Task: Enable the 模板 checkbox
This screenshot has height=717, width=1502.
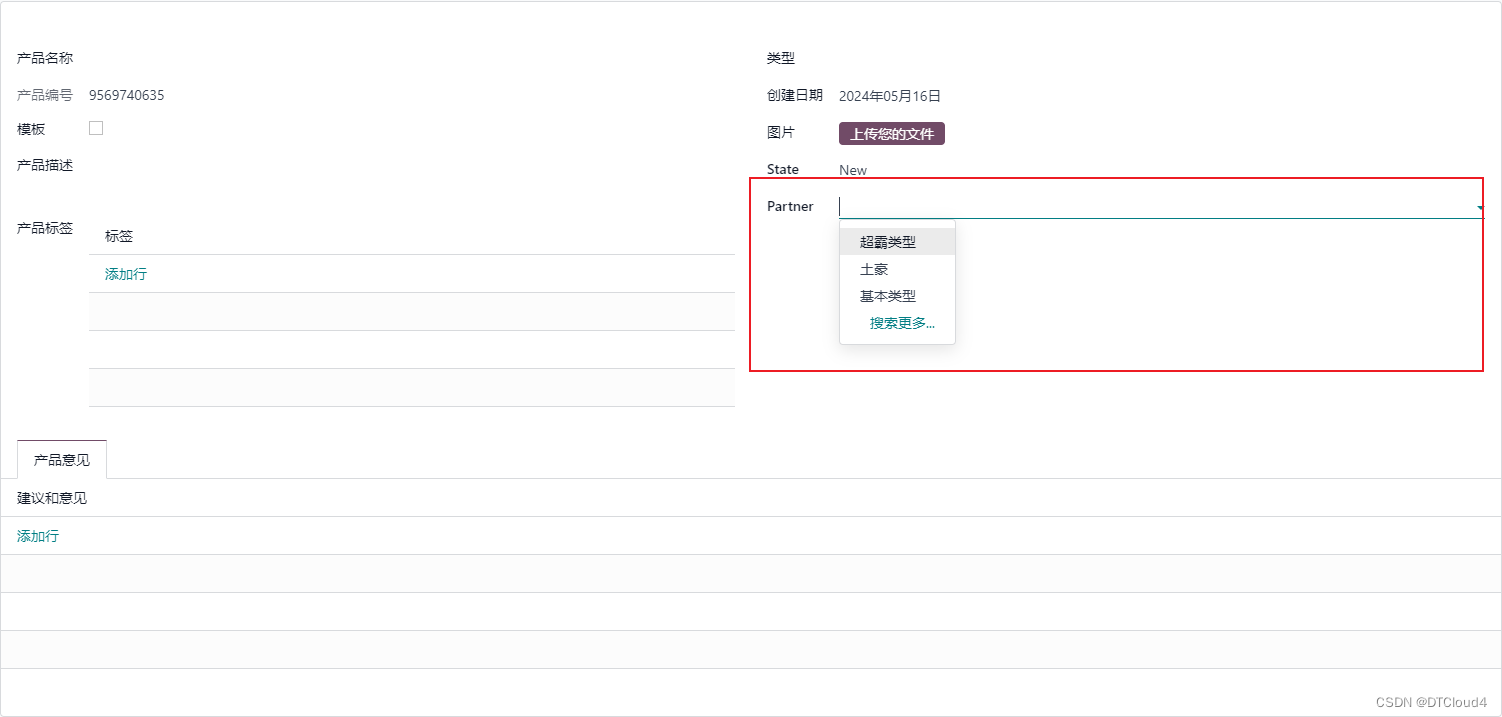Action: click(x=95, y=127)
